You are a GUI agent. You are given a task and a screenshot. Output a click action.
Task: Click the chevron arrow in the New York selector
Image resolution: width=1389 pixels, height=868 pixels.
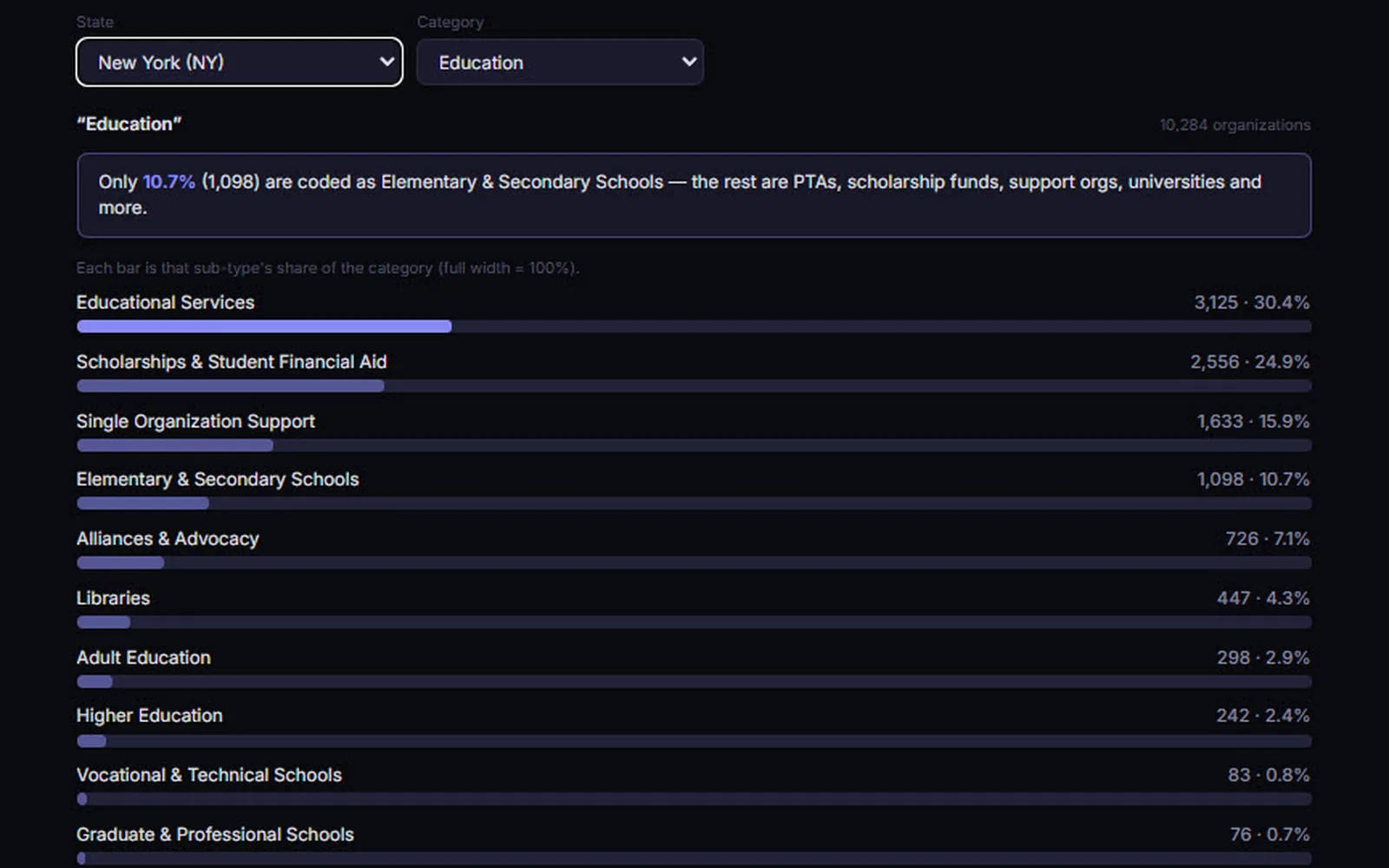coord(387,62)
